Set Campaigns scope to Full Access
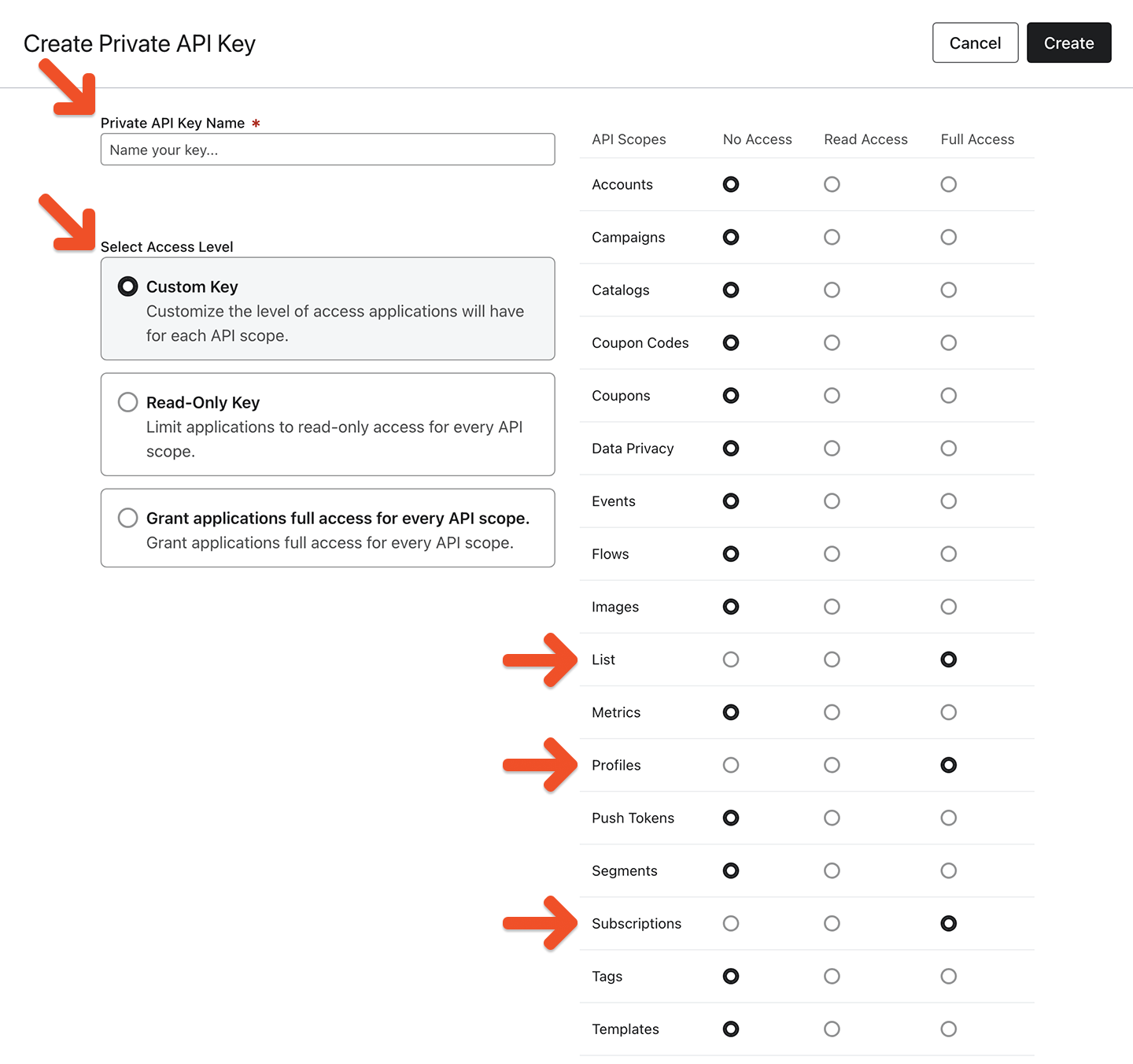The height and width of the screenshot is (1064, 1133). (x=949, y=237)
